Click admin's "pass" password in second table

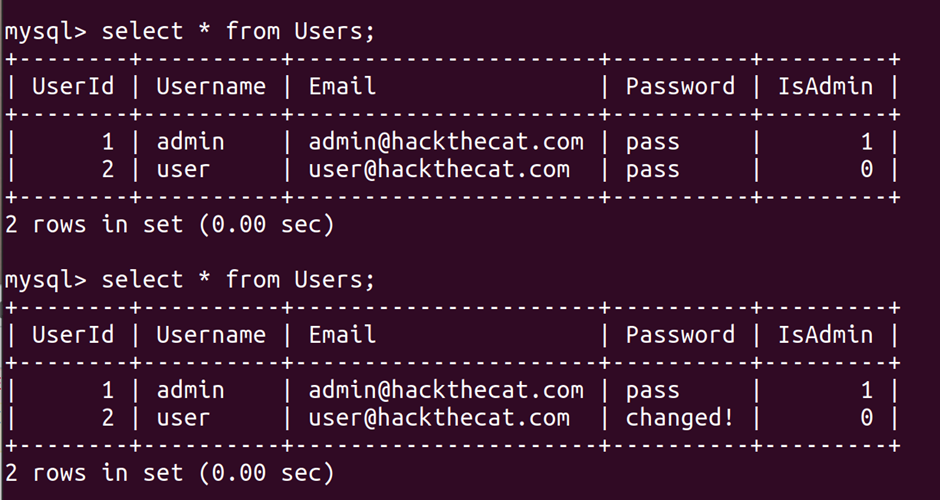point(652,390)
